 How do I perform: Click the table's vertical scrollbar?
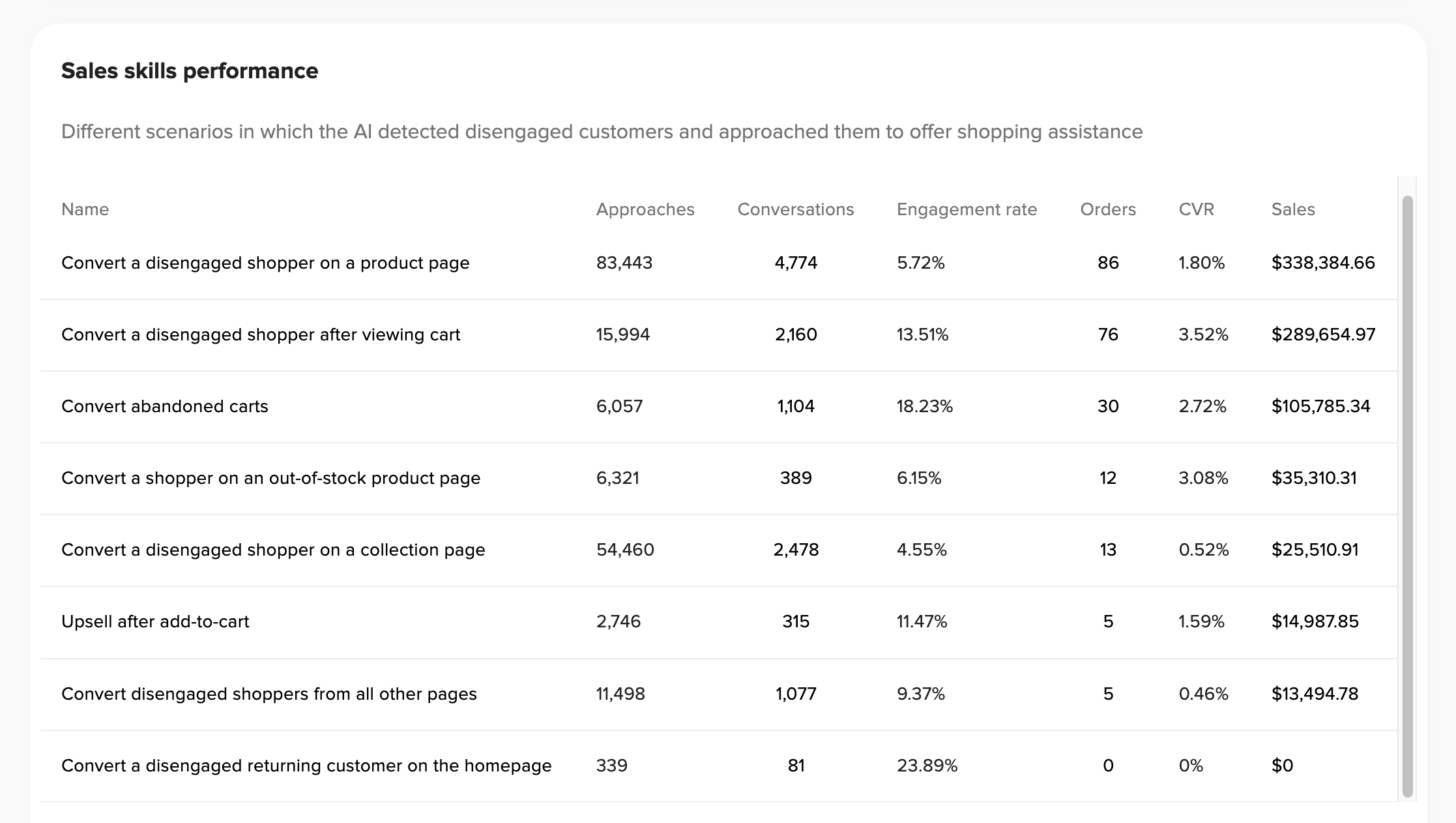coord(1407,496)
